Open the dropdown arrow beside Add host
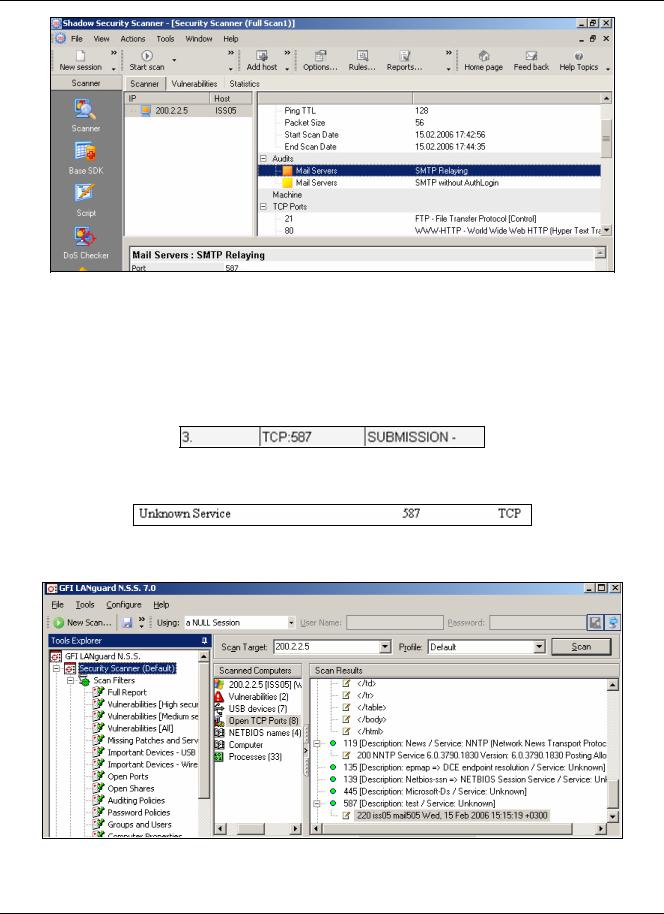Viewport: 664px width, 914px height. click(287, 68)
